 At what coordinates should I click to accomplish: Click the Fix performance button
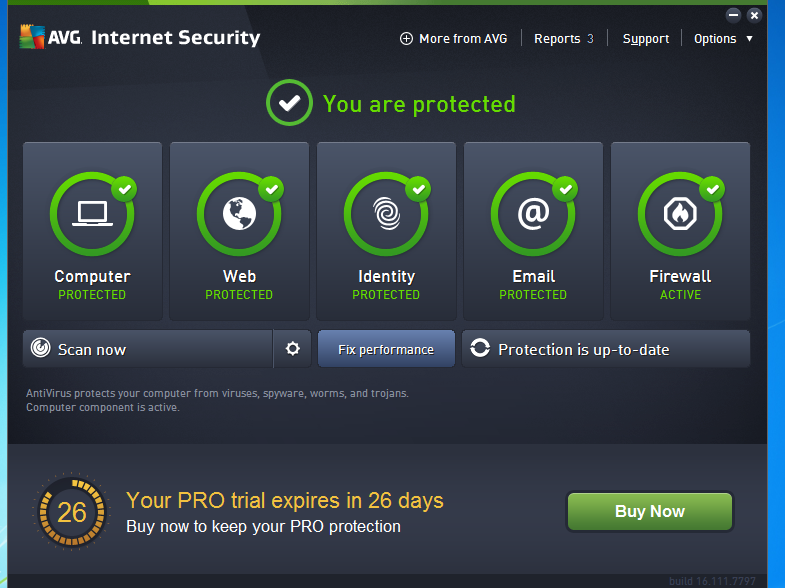[x=386, y=349]
